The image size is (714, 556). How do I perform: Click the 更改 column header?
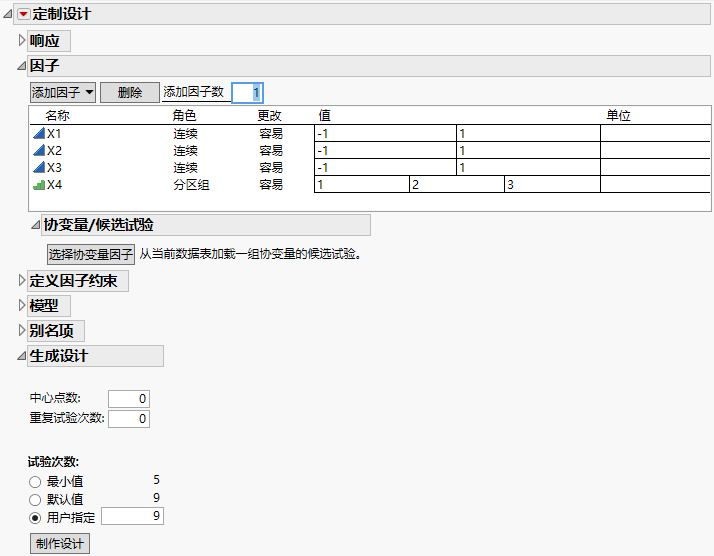270,116
